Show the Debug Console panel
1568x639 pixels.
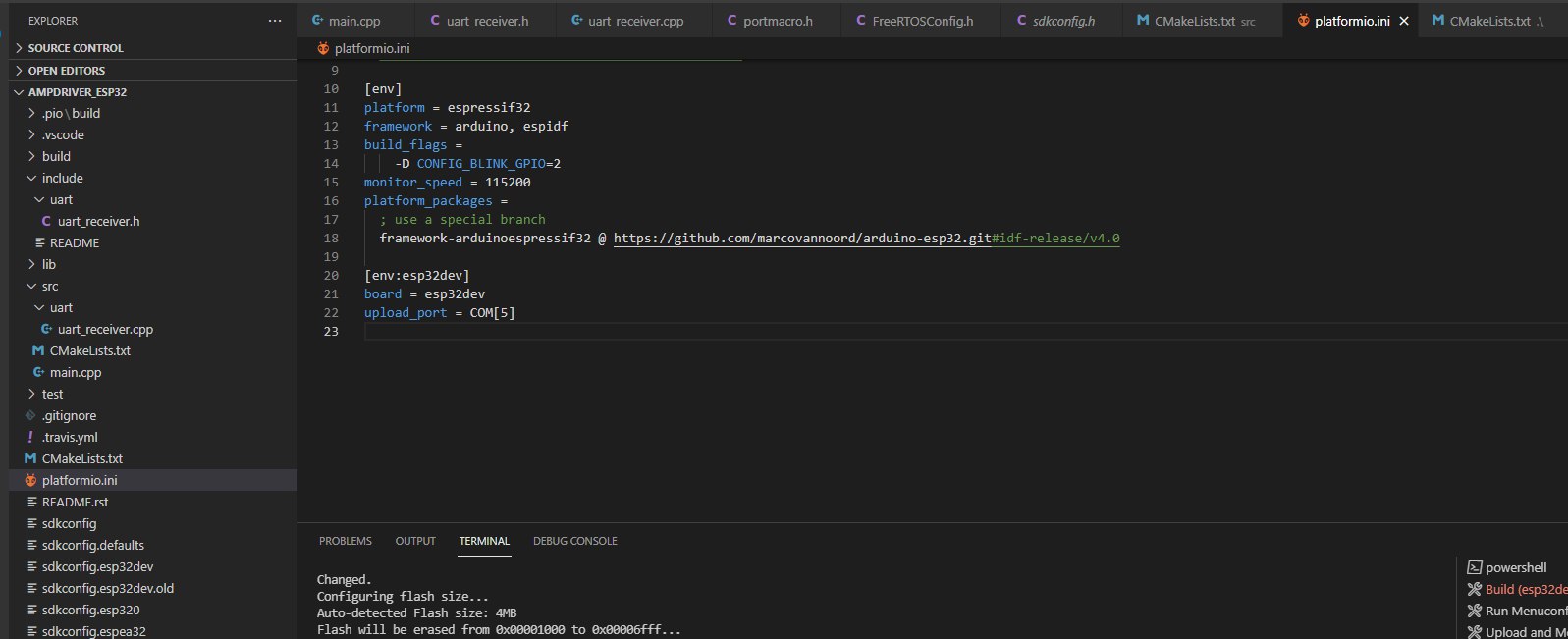pos(574,541)
